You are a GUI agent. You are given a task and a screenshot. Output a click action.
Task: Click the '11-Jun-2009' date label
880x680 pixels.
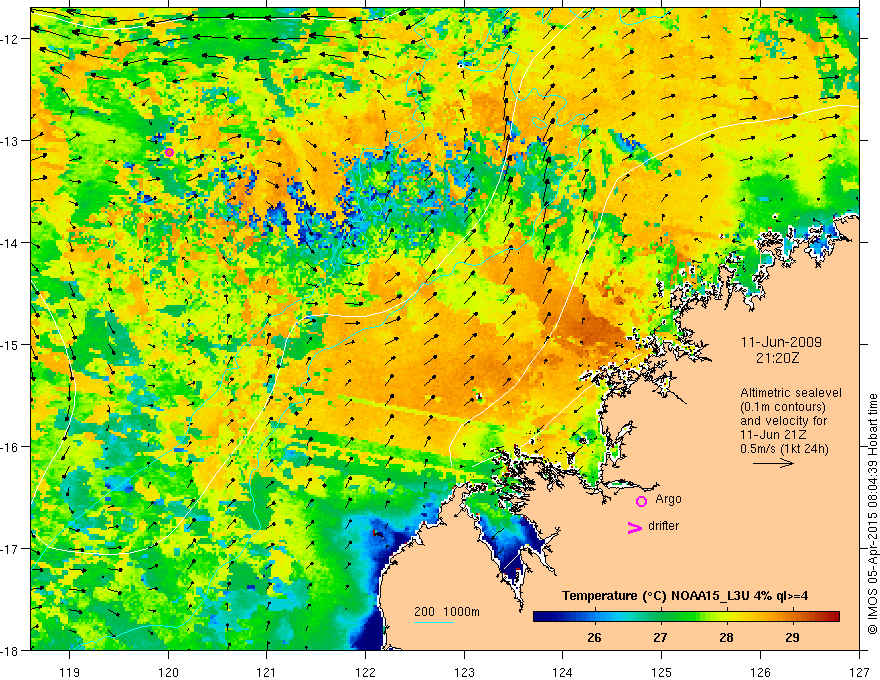(x=781, y=342)
